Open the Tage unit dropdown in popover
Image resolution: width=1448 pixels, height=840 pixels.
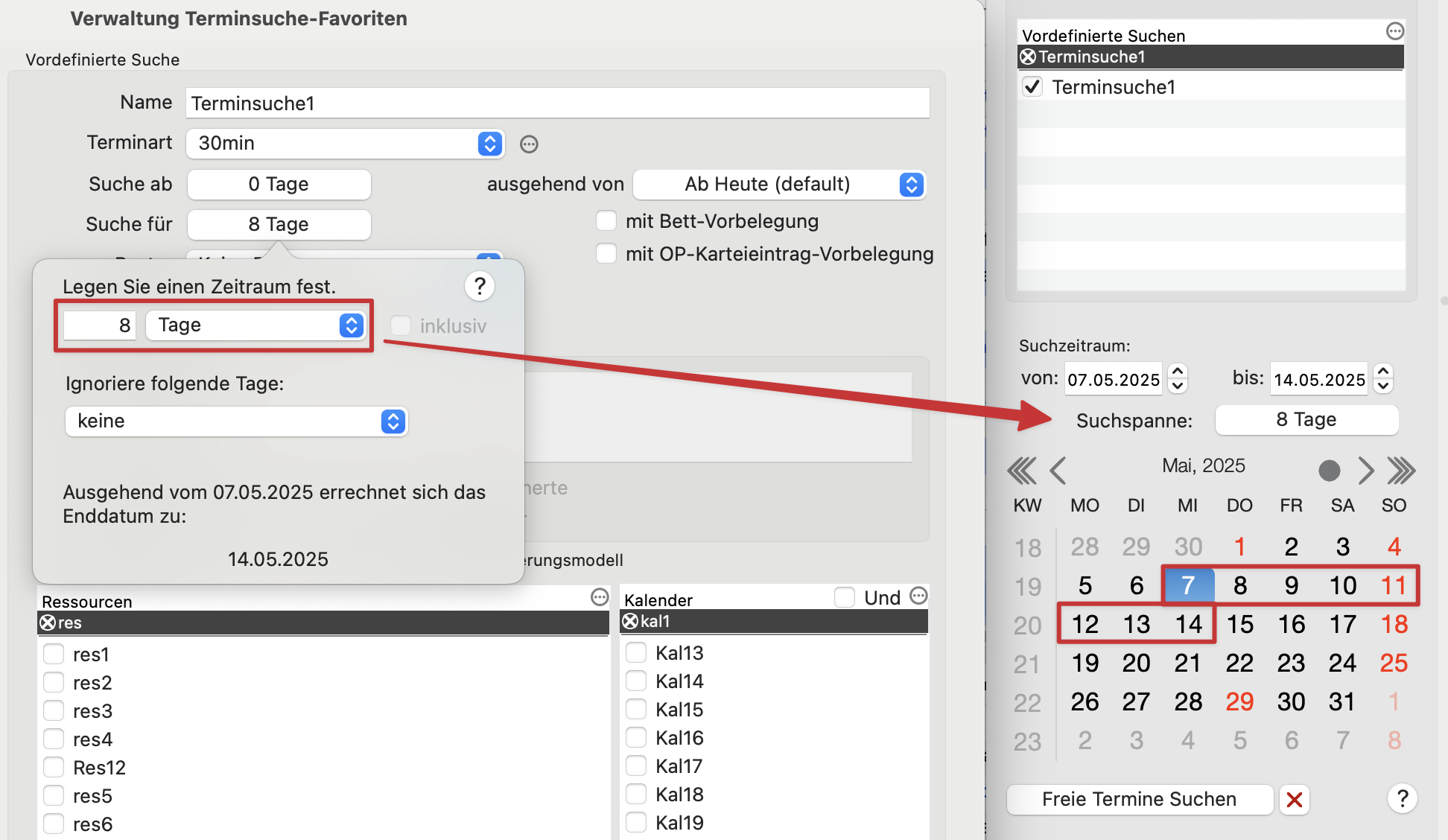tap(255, 325)
